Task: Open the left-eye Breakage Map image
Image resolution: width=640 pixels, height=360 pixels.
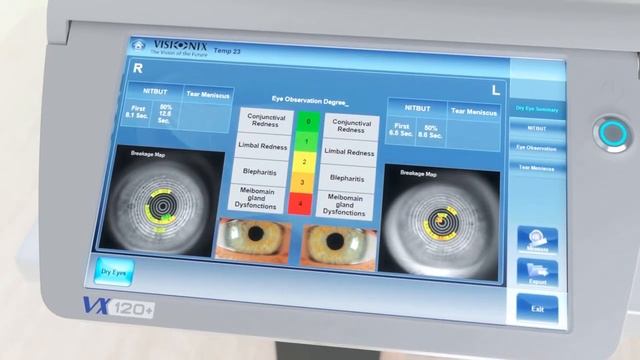Action: [439, 223]
